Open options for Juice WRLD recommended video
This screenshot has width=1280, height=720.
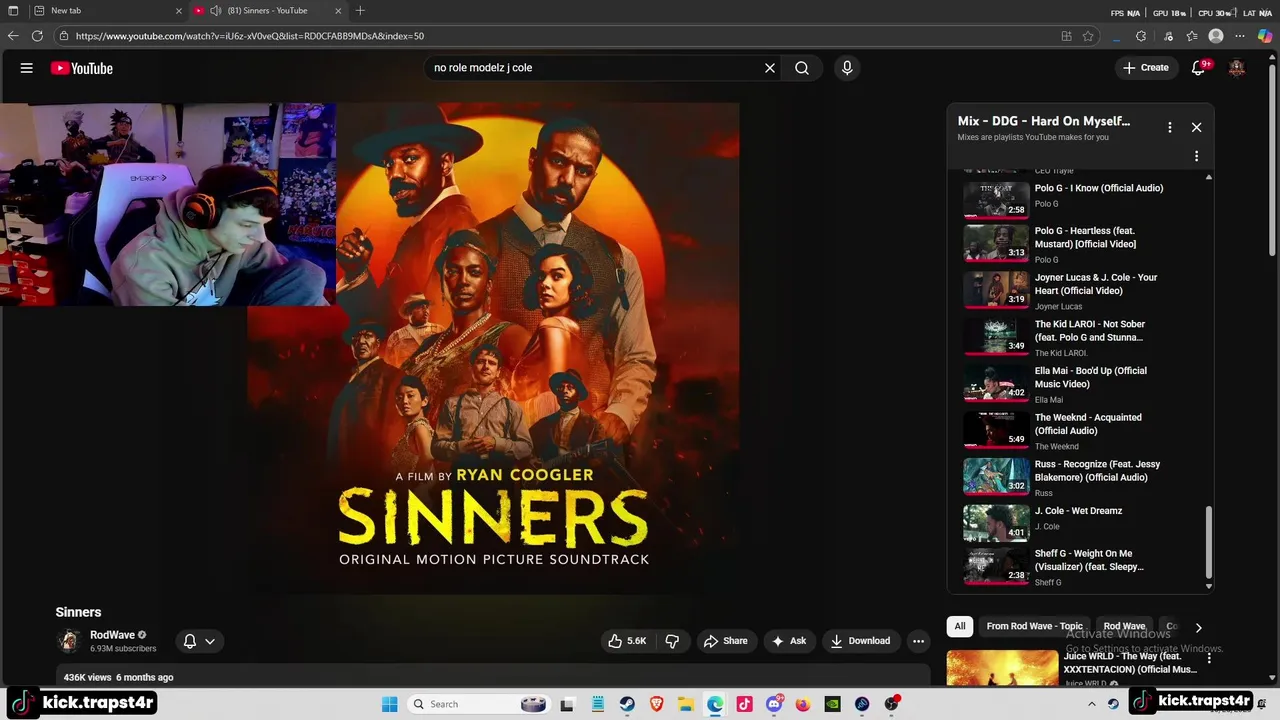(x=1209, y=659)
